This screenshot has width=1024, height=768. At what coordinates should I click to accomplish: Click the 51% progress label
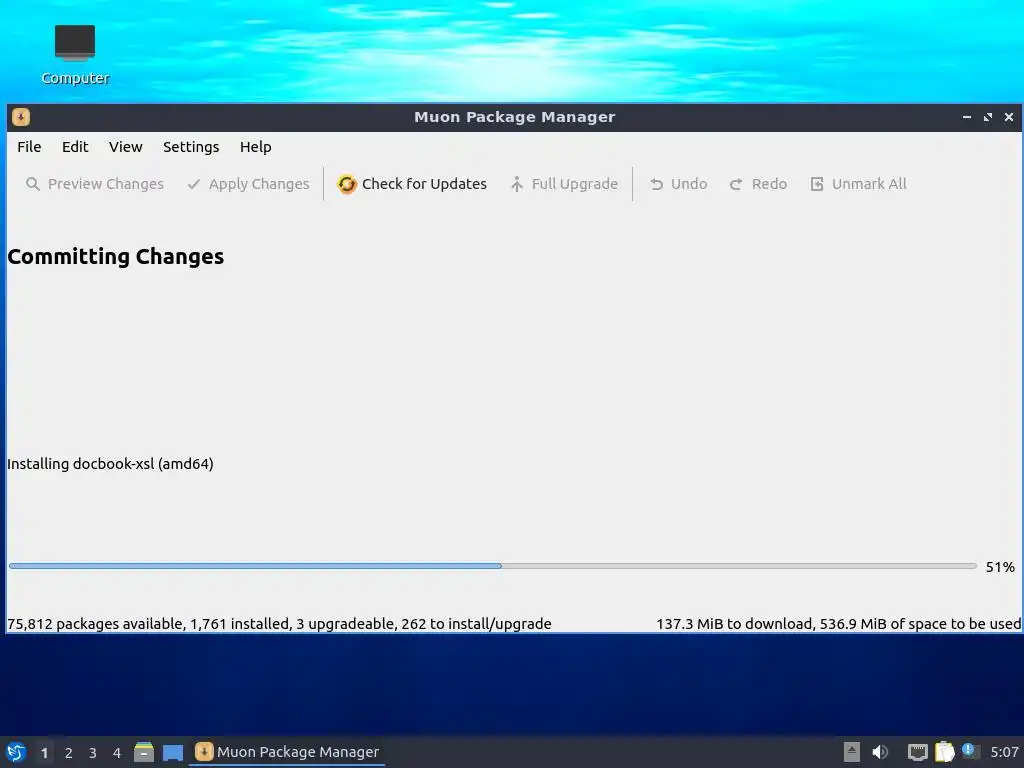(x=1000, y=567)
